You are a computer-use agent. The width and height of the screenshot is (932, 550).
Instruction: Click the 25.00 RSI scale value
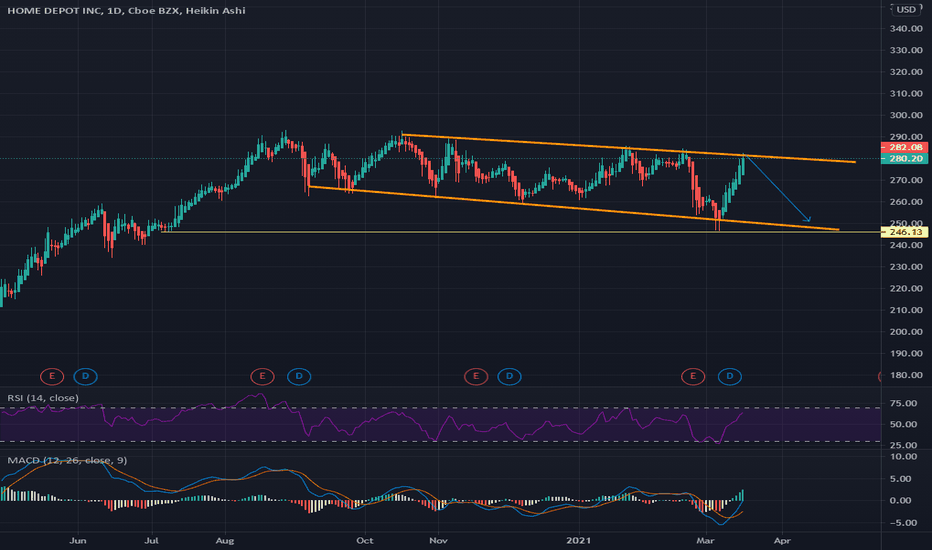(903, 445)
